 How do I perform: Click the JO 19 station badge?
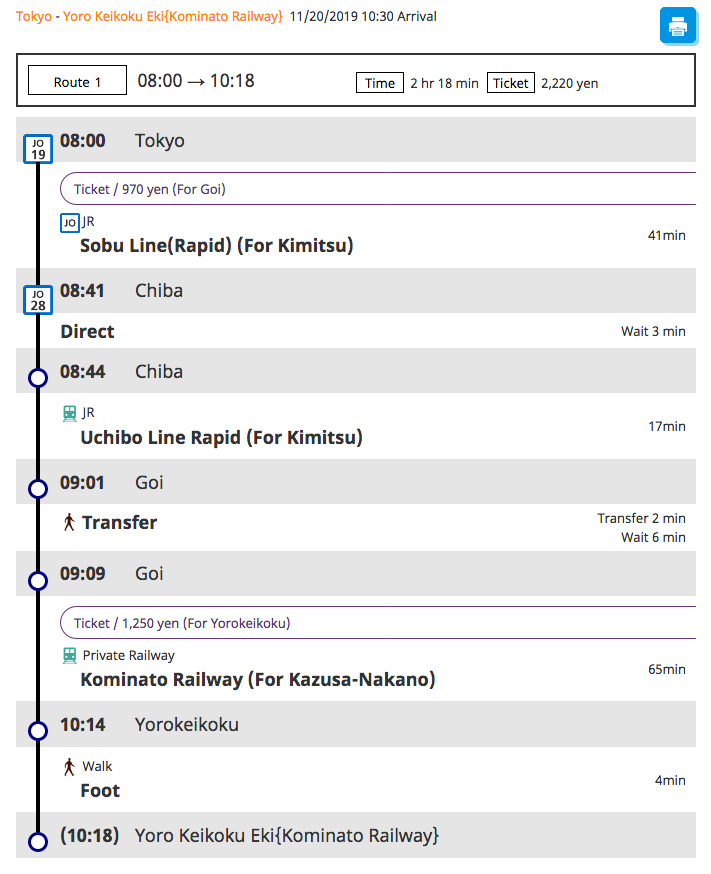38,149
